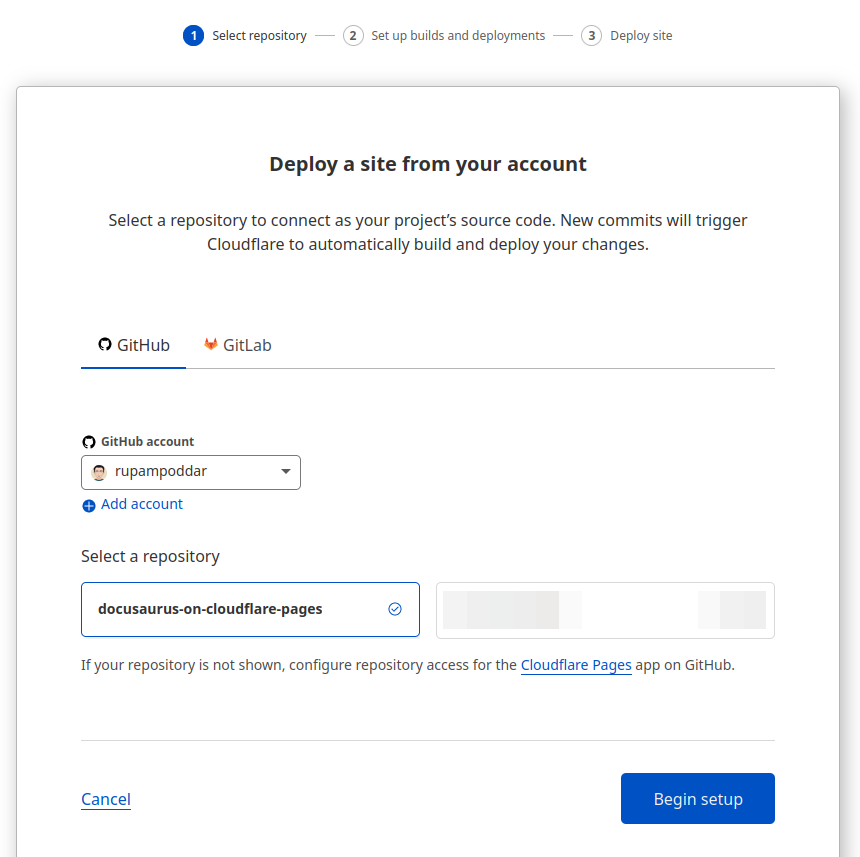This screenshot has width=860, height=857.
Task: Click the rupampoddar profile avatar
Action: point(99,472)
